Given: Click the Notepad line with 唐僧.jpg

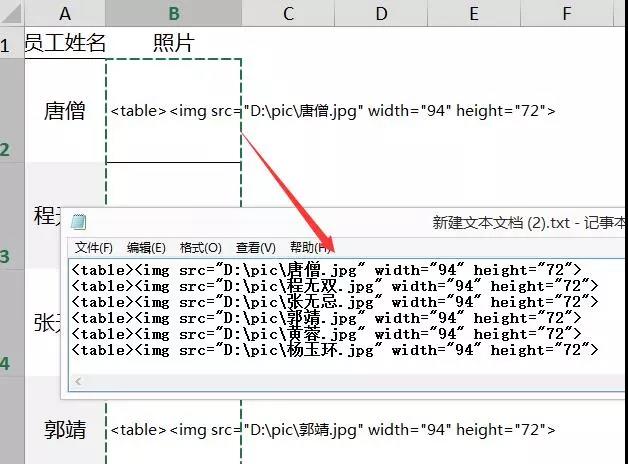Looking at the screenshot, I should pyautogui.click(x=326, y=270).
